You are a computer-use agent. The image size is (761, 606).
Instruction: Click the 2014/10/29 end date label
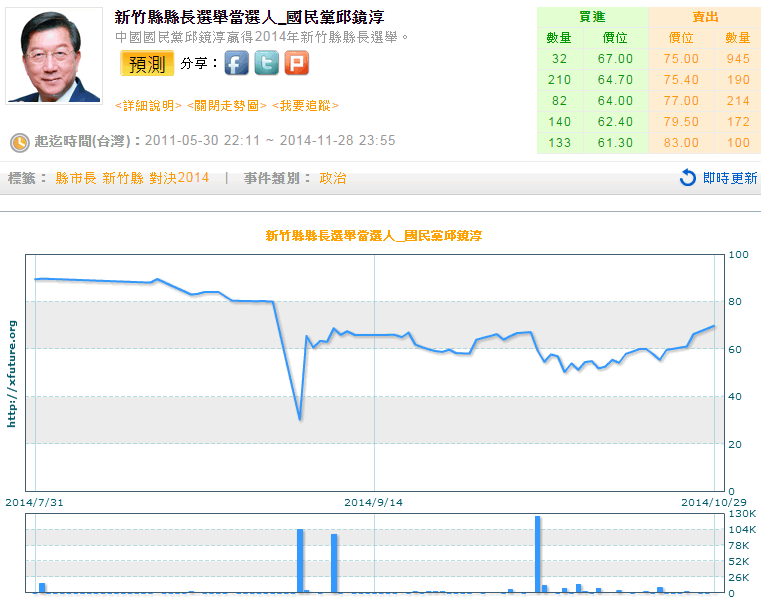(x=713, y=502)
